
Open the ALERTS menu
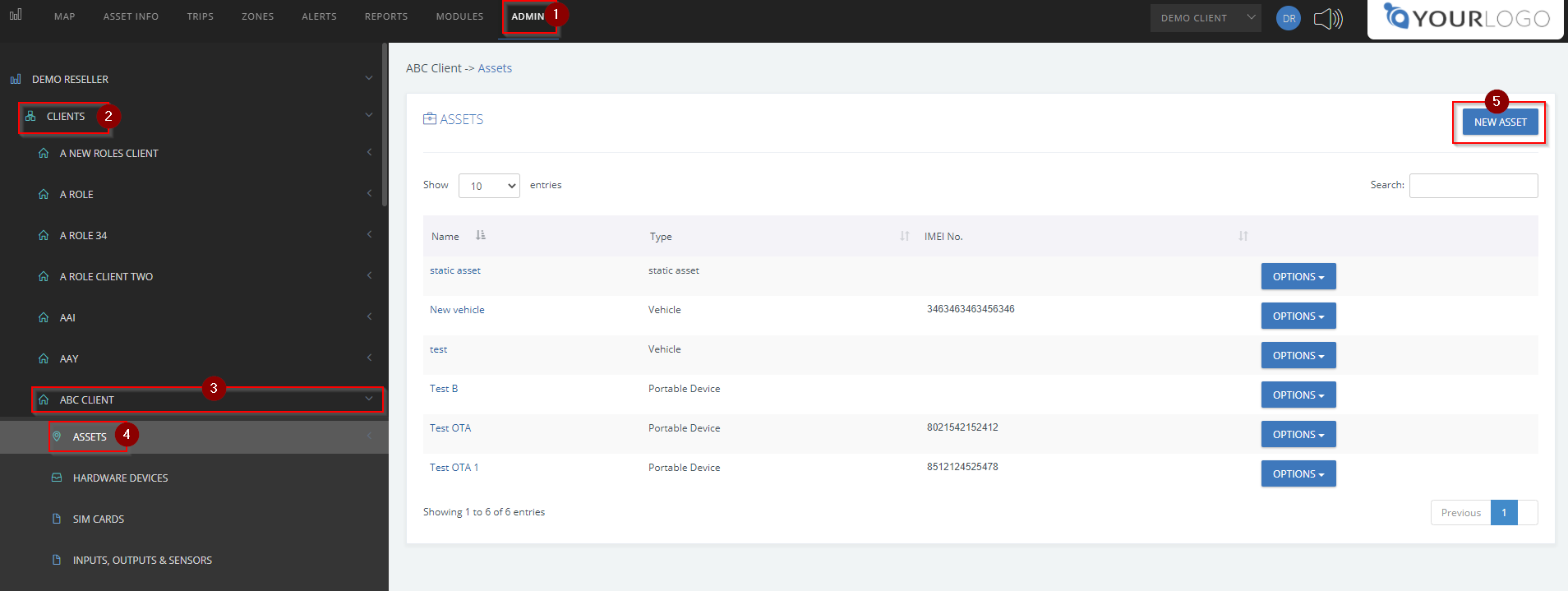[319, 16]
